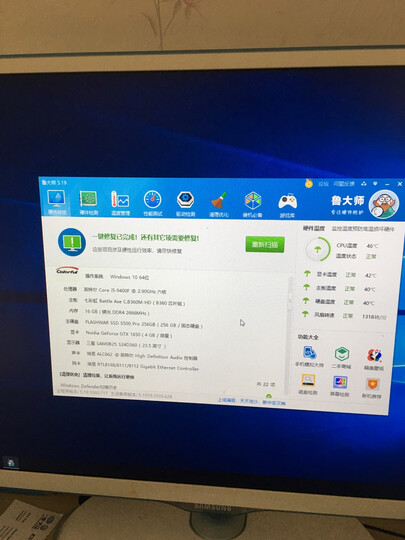The height and width of the screenshot is (540, 405).
Task: Click the 鲁大师 cartoon avatar
Action: coord(383,204)
